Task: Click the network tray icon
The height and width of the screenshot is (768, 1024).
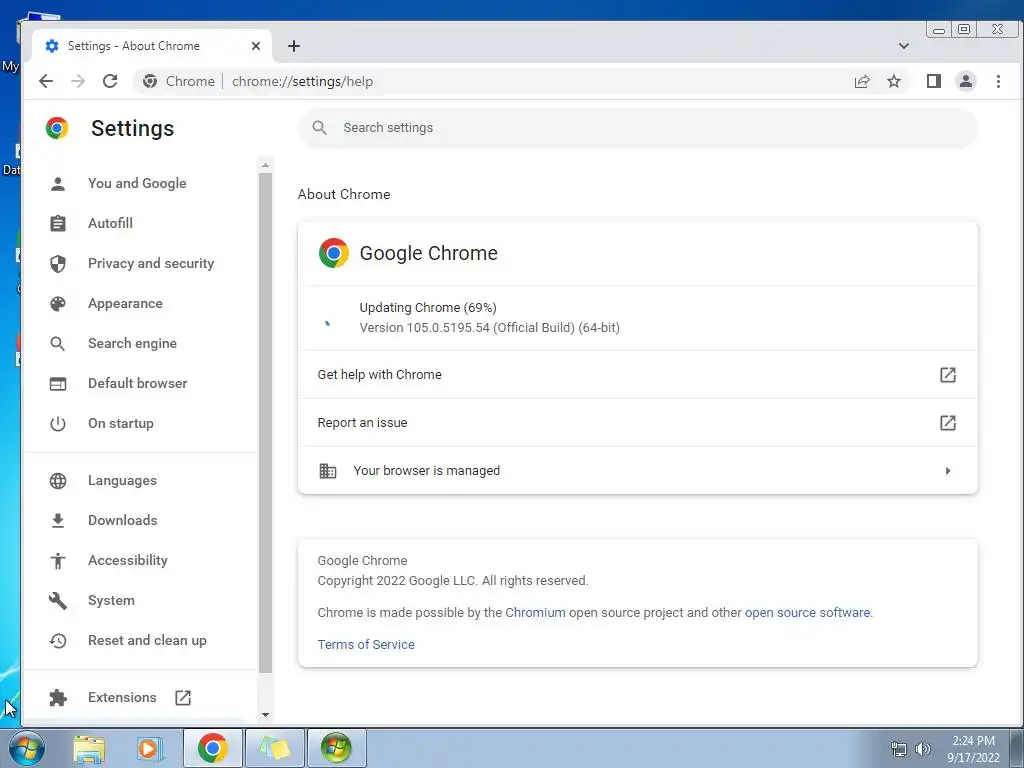Action: 899,749
